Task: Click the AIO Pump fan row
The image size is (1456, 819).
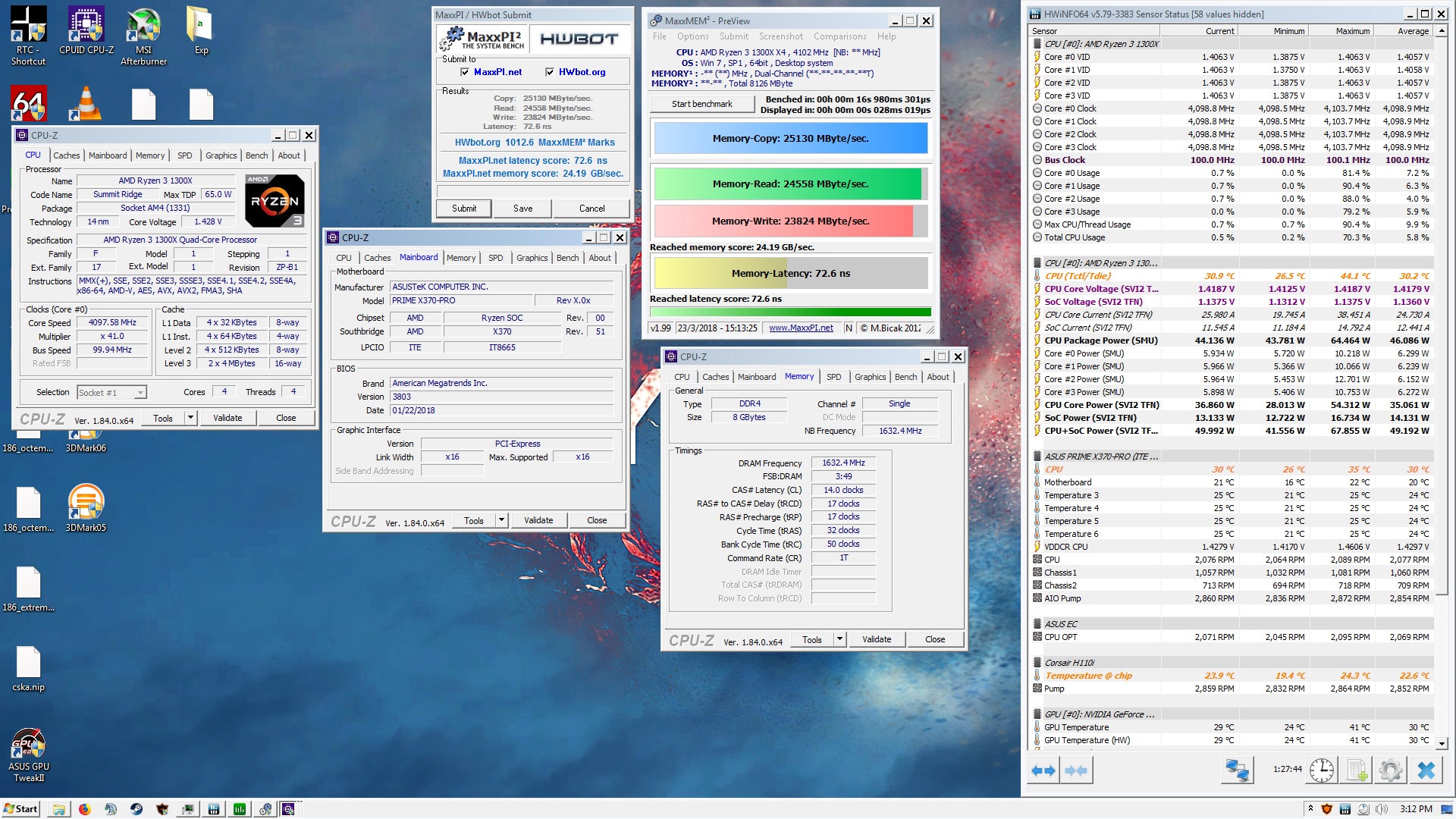Action: 1232,598
